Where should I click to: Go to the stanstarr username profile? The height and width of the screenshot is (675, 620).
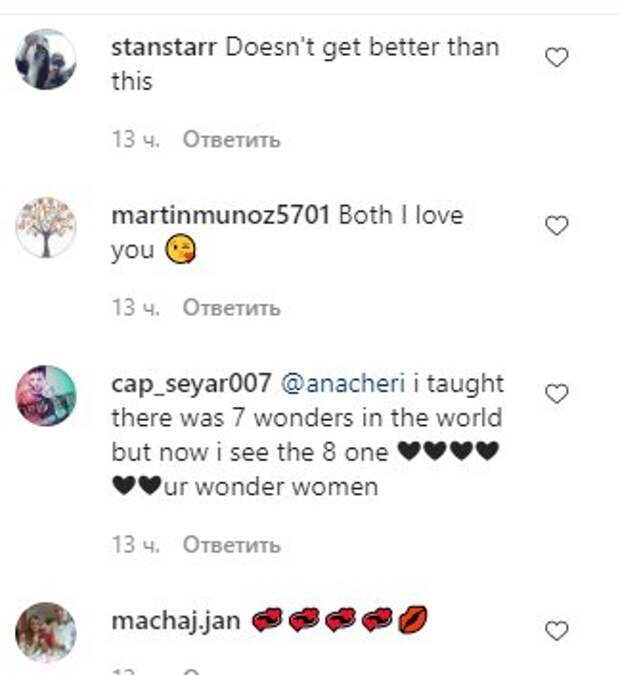tap(164, 47)
